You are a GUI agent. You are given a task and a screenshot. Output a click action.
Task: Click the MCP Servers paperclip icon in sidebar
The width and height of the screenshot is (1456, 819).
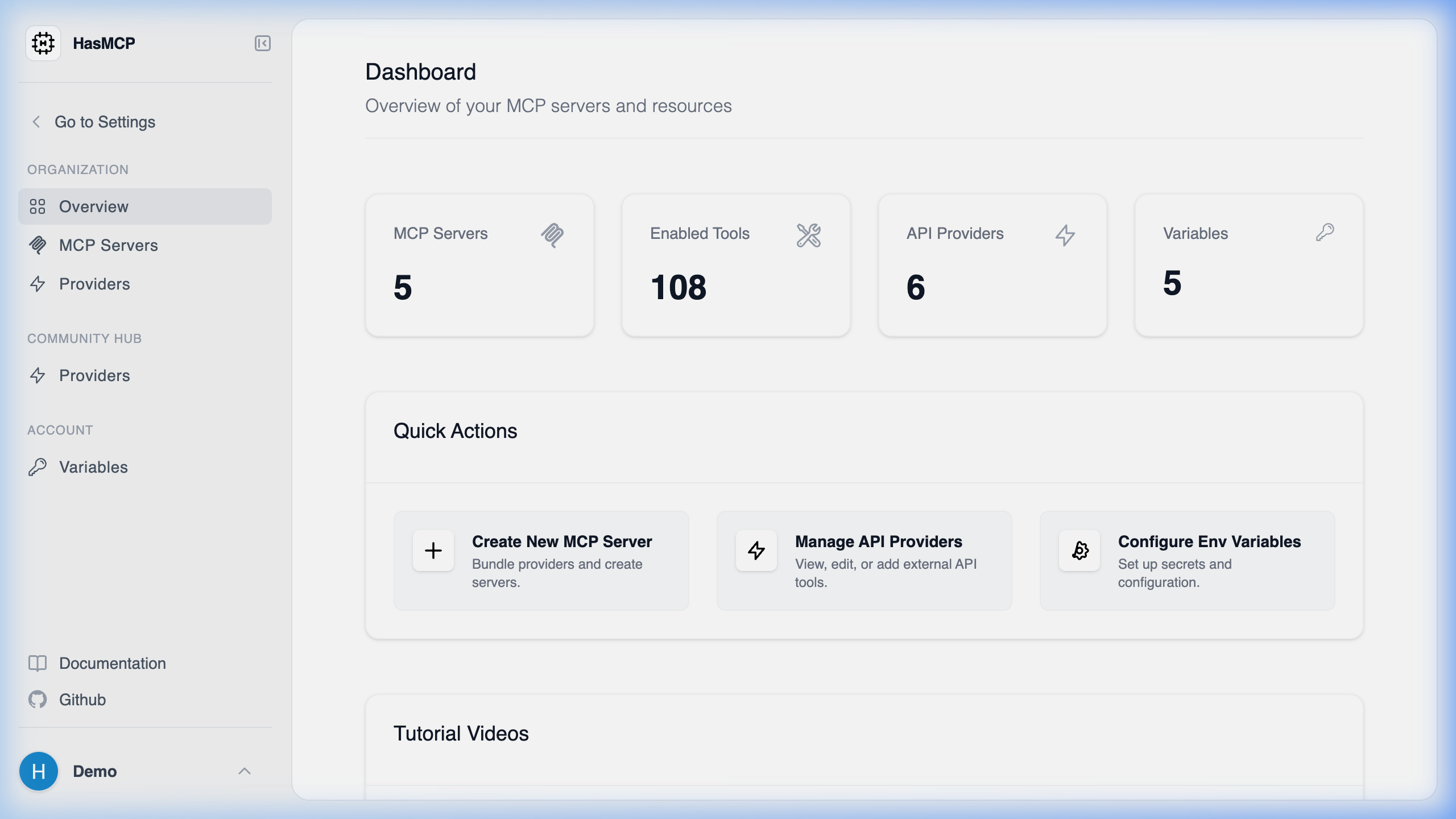click(38, 245)
